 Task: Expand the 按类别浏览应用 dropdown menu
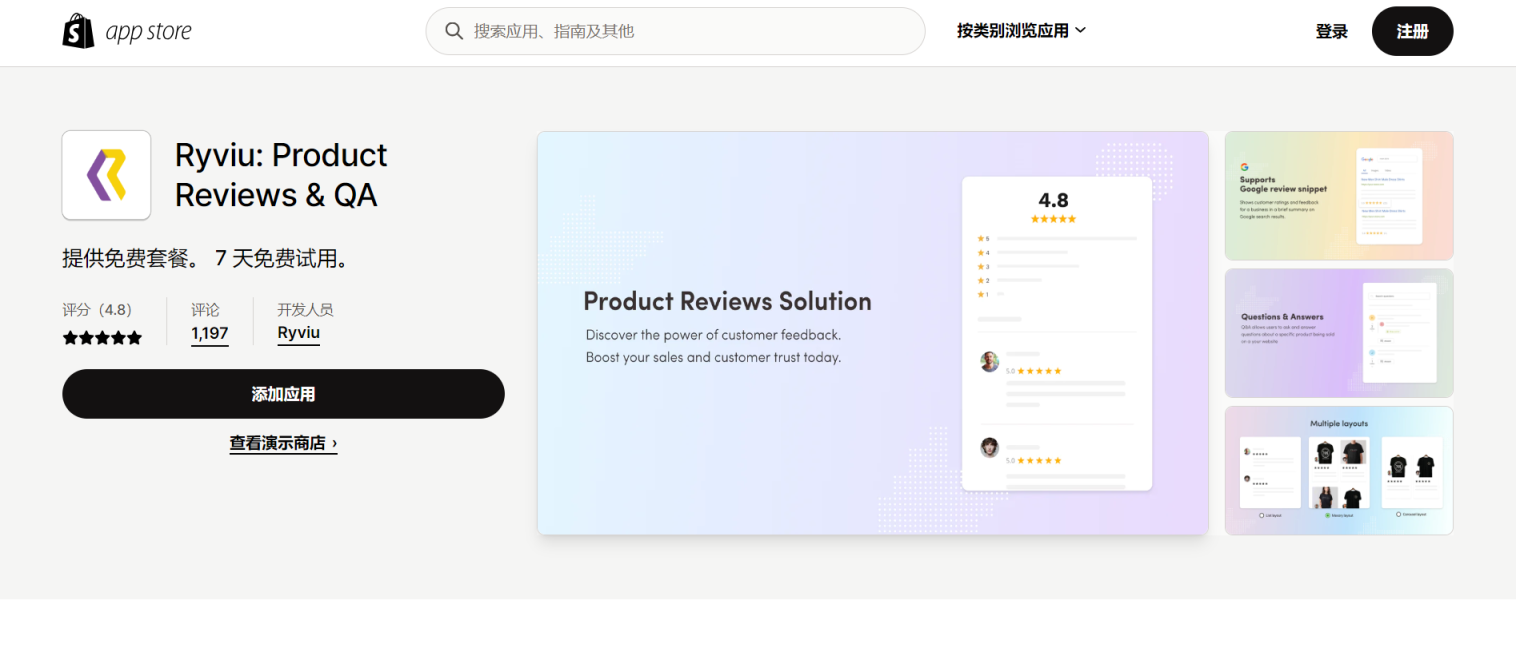pyautogui.click(x=1012, y=31)
